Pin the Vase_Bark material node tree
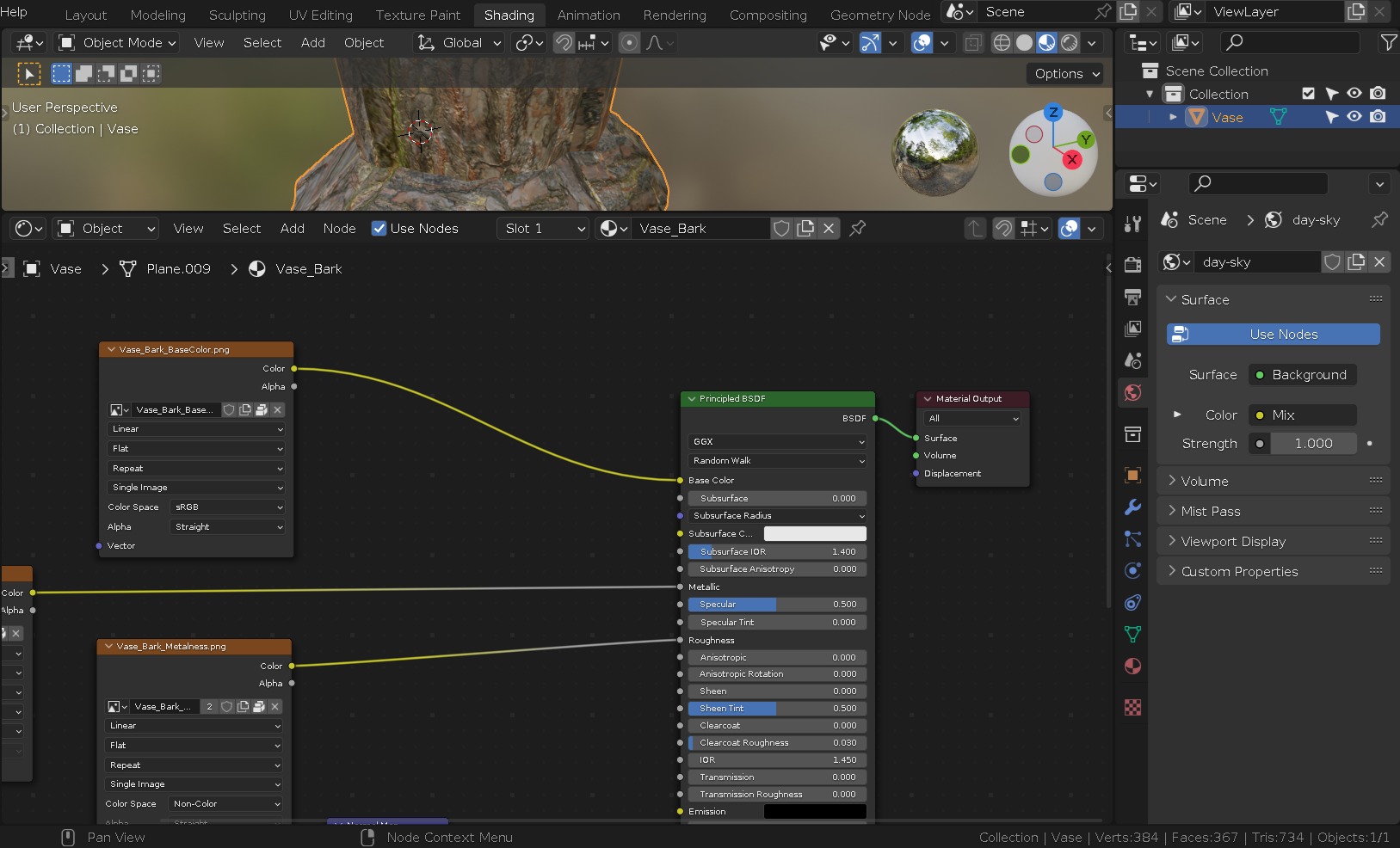 pos(858,228)
